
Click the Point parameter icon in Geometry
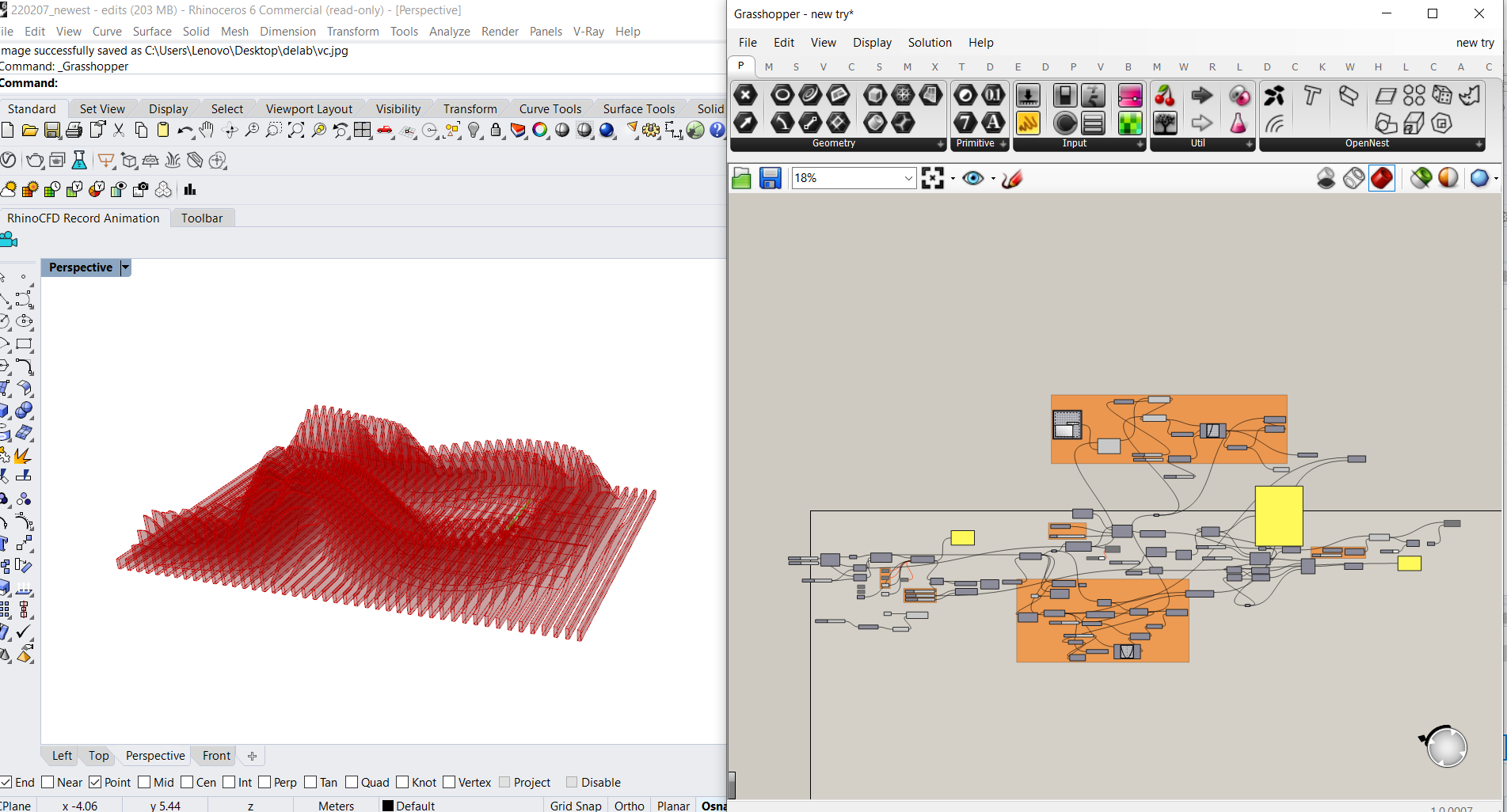click(x=745, y=96)
